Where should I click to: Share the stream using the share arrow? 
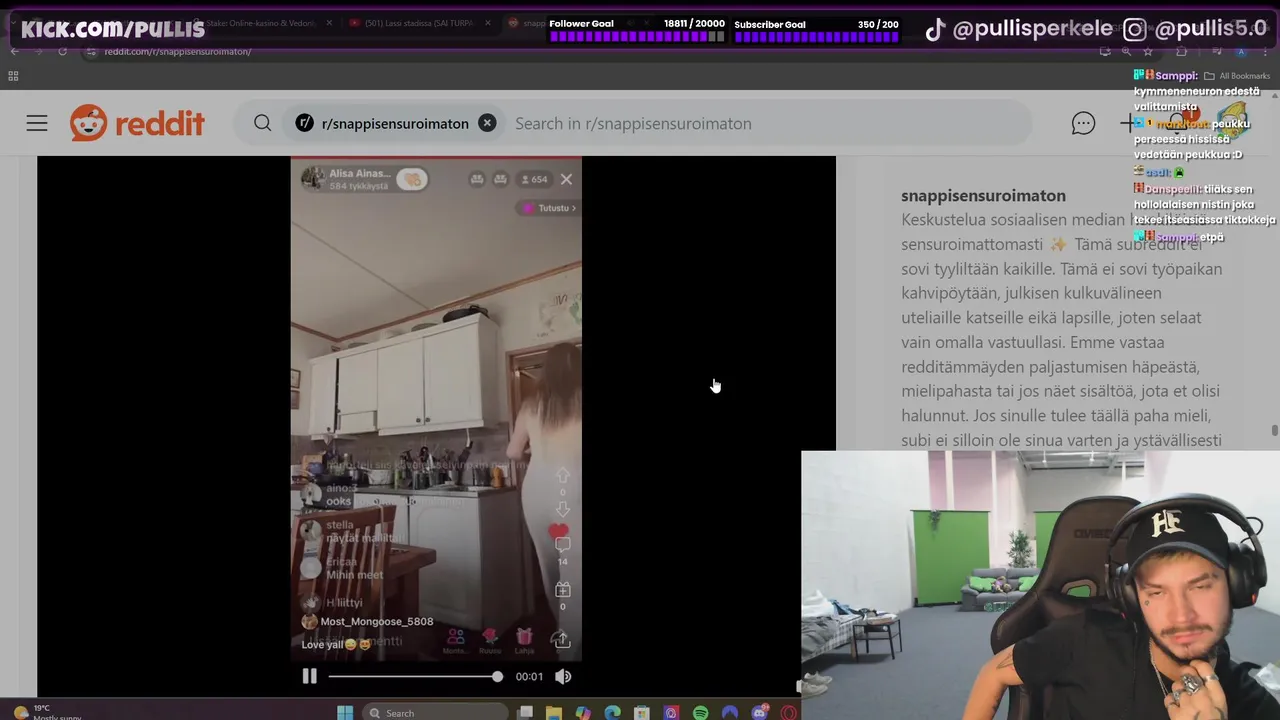(x=561, y=639)
